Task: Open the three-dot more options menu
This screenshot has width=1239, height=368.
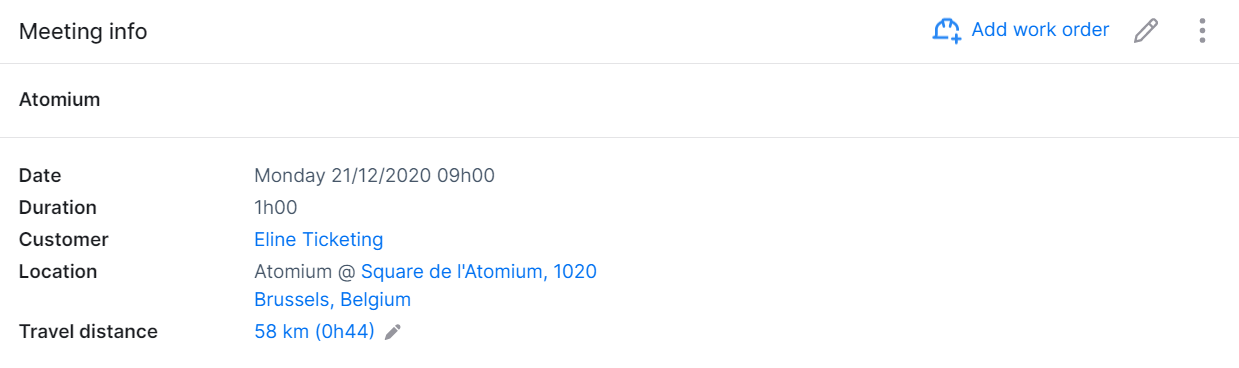Action: pyautogui.click(x=1202, y=31)
